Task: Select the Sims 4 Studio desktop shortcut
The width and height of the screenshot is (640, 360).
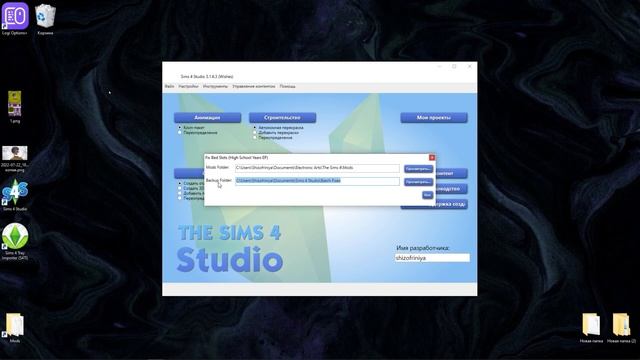Action: pos(15,195)
